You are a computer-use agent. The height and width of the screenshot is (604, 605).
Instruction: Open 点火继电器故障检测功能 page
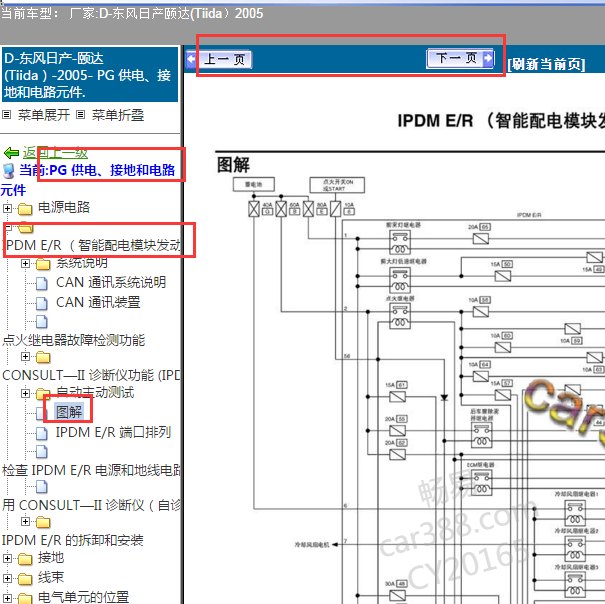click(x=74, y=340)
